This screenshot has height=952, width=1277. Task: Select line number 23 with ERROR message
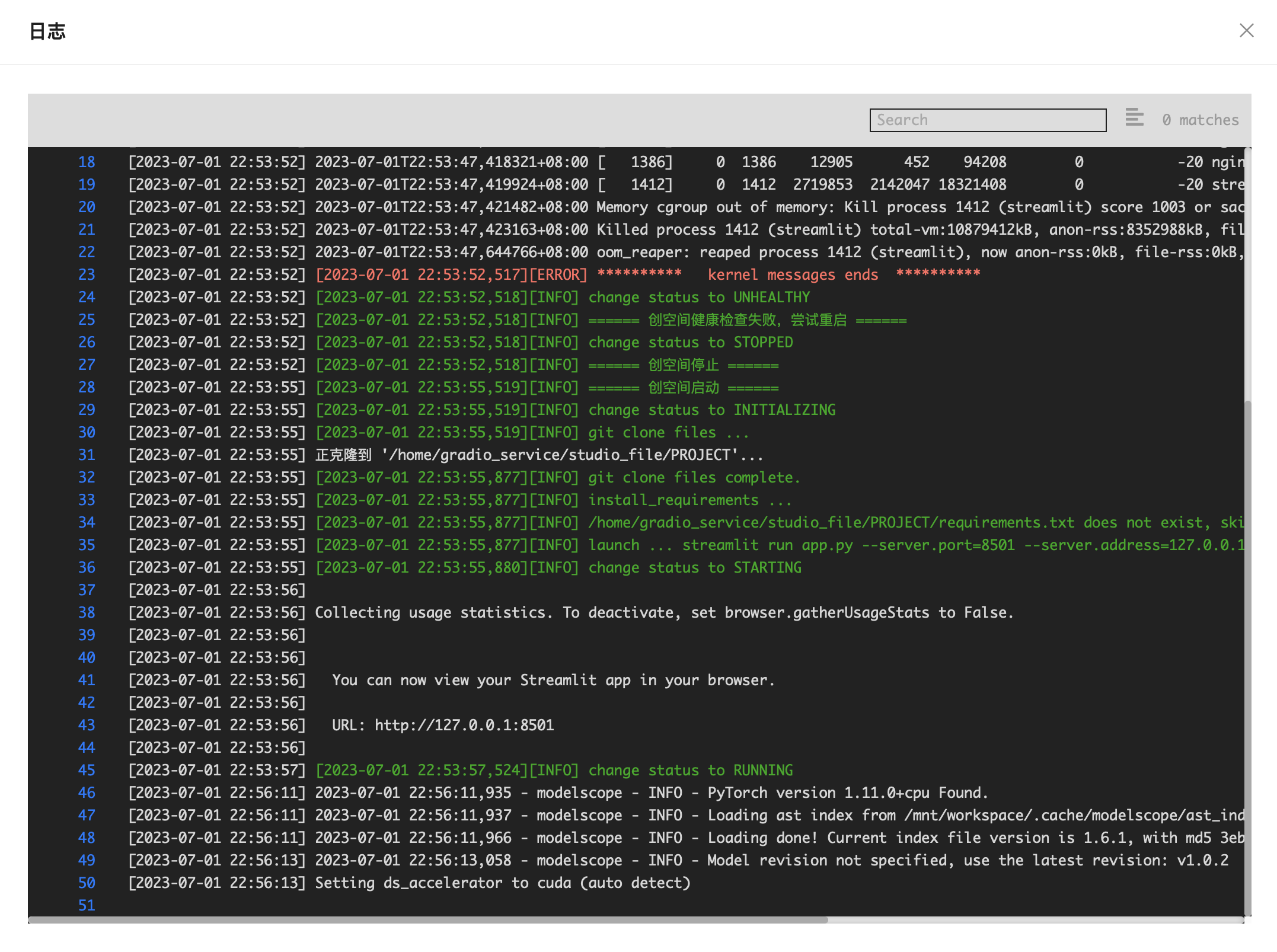pos(87,275)
